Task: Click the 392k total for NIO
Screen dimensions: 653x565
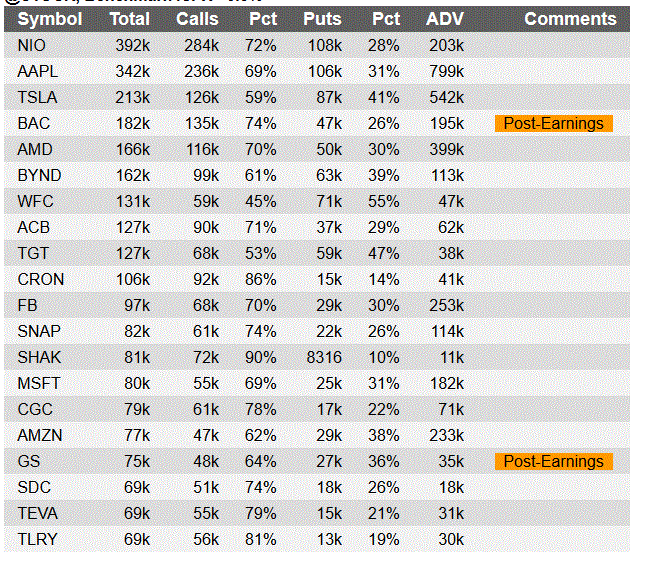Action: (x=132, y=45)
